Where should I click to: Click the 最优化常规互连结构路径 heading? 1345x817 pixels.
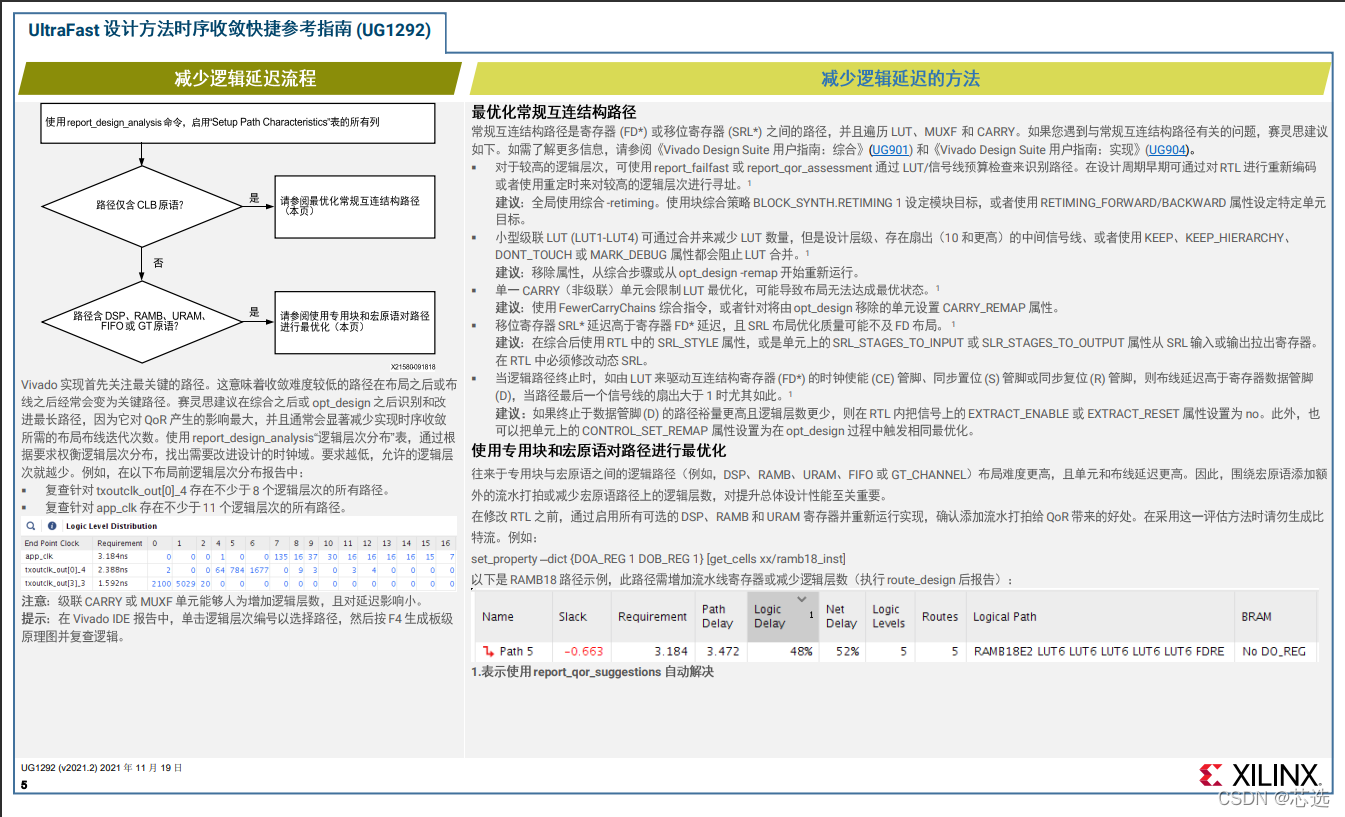pyautogui.click(x=554, y=112)
